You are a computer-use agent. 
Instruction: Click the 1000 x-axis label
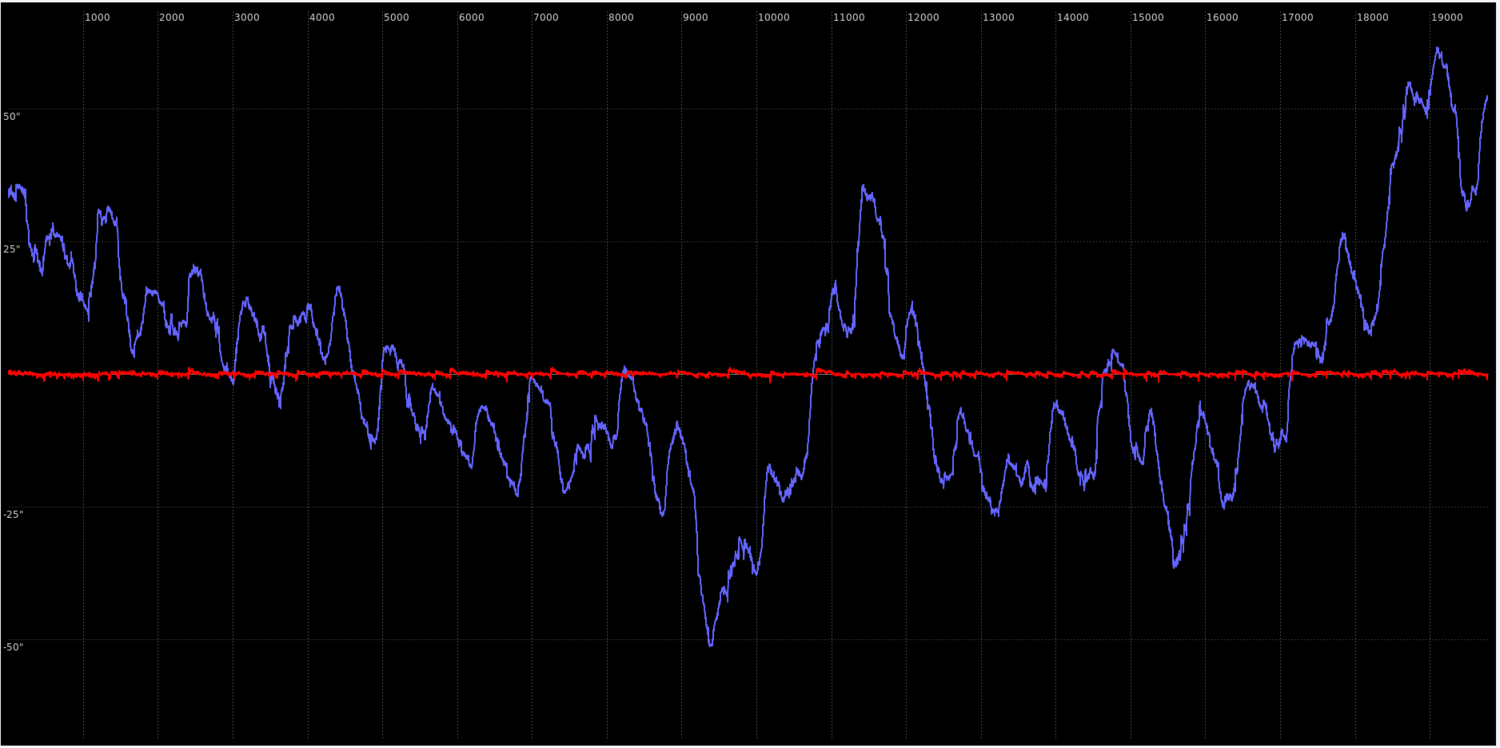[x=97, y=18]
